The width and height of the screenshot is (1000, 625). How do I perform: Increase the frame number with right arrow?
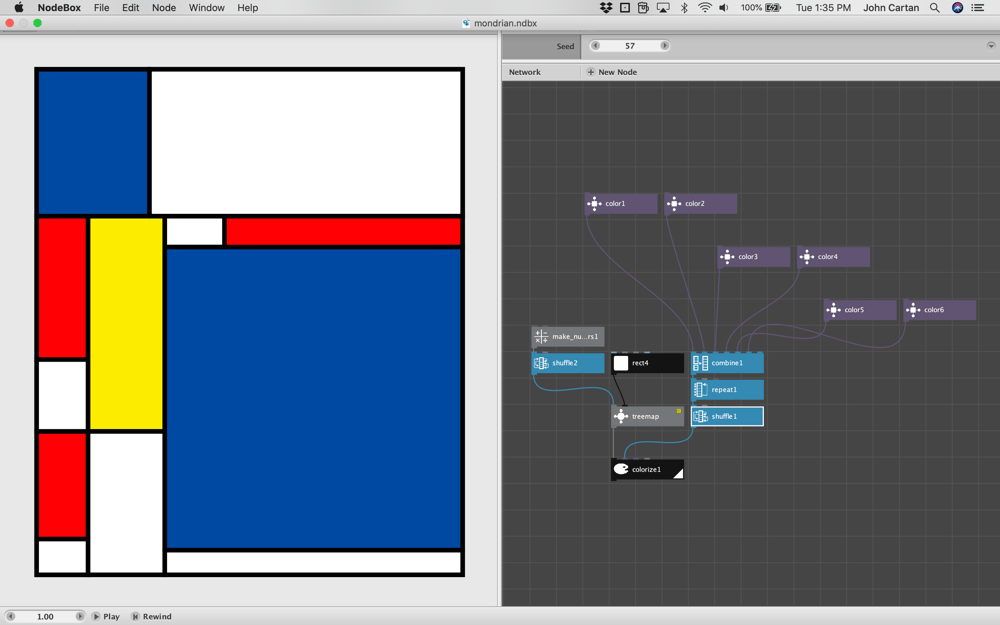point(80,616)
